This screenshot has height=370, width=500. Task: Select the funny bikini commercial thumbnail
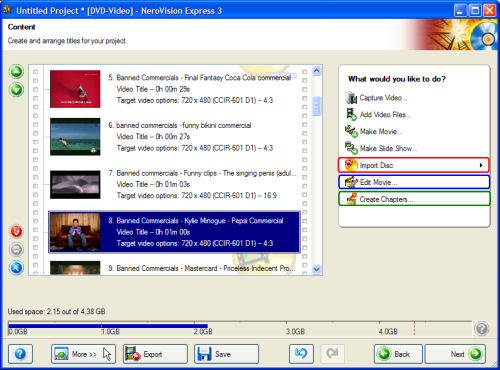[x=75, y=137]
